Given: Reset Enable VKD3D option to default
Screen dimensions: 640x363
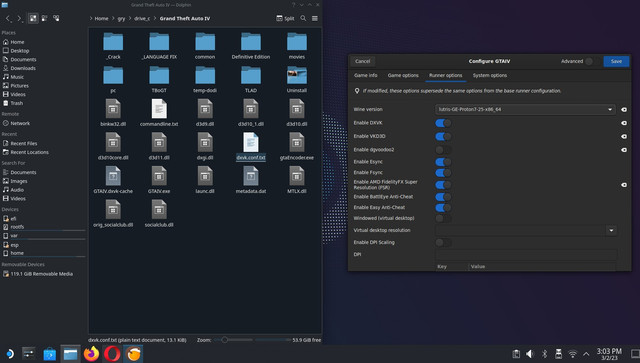Looking at the screenshot, I should [624, 136].
